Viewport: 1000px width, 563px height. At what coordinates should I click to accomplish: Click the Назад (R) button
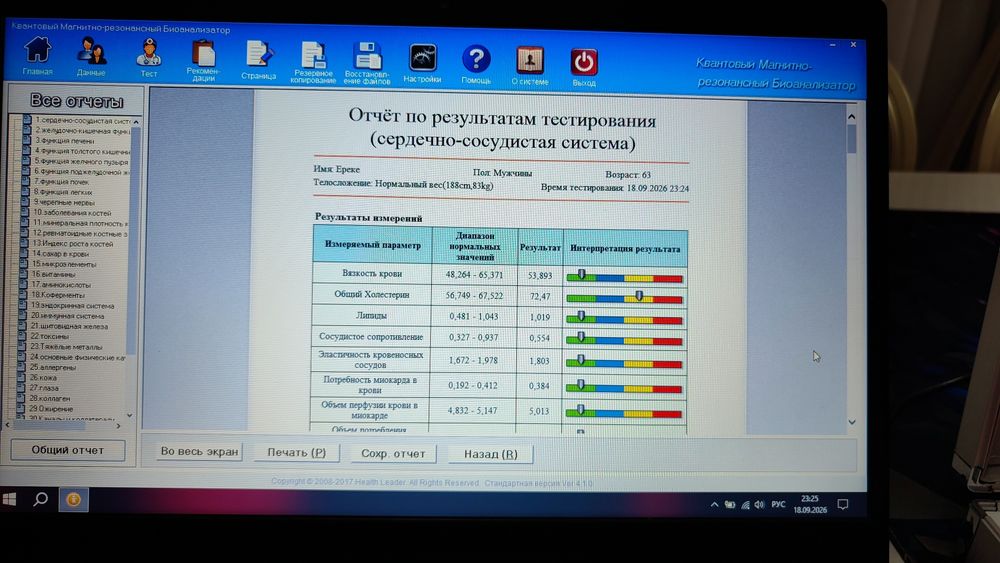click(x=490, y=454)
